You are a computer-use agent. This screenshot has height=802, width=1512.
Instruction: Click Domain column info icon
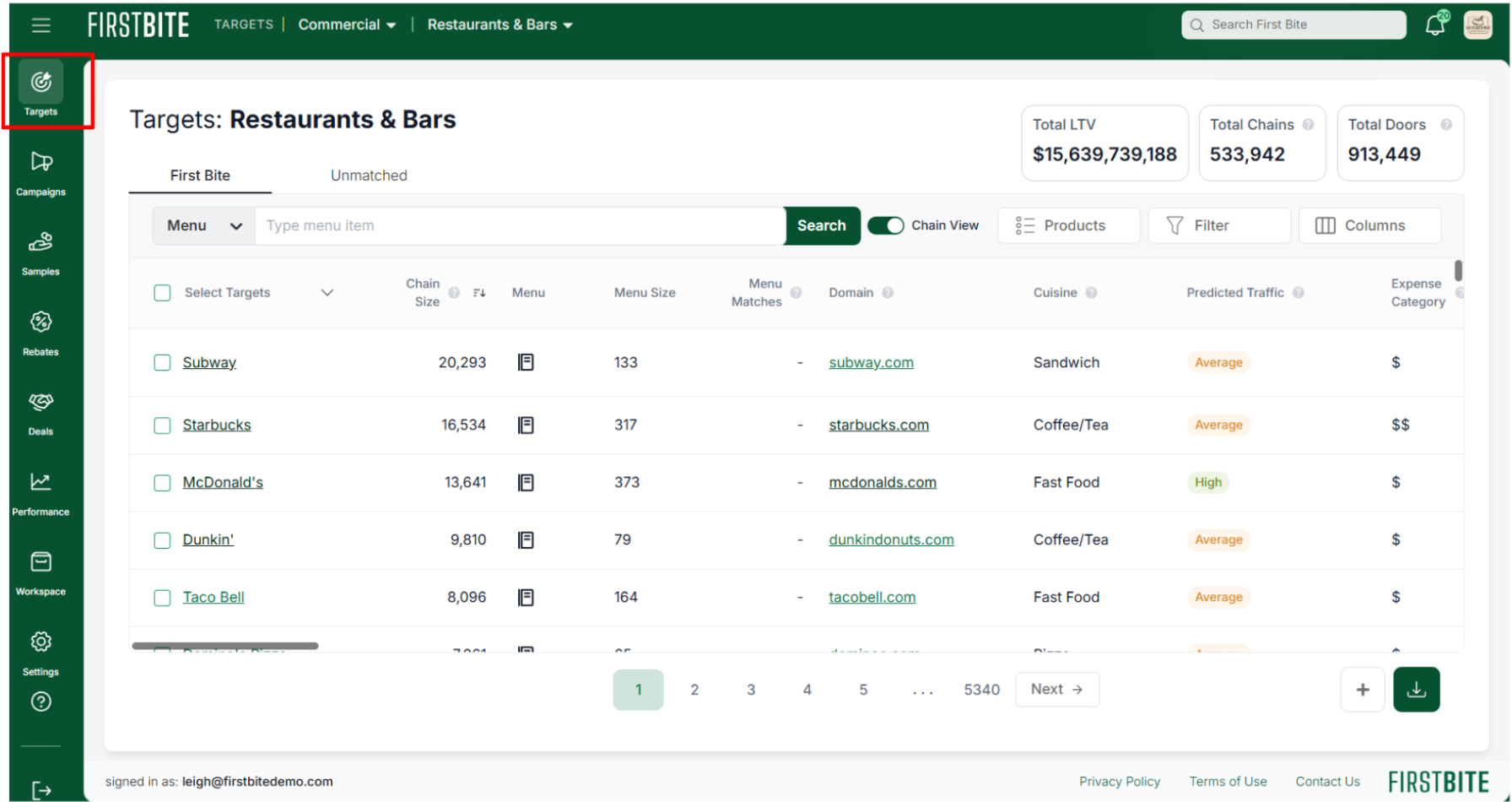(x=887, y=293)
